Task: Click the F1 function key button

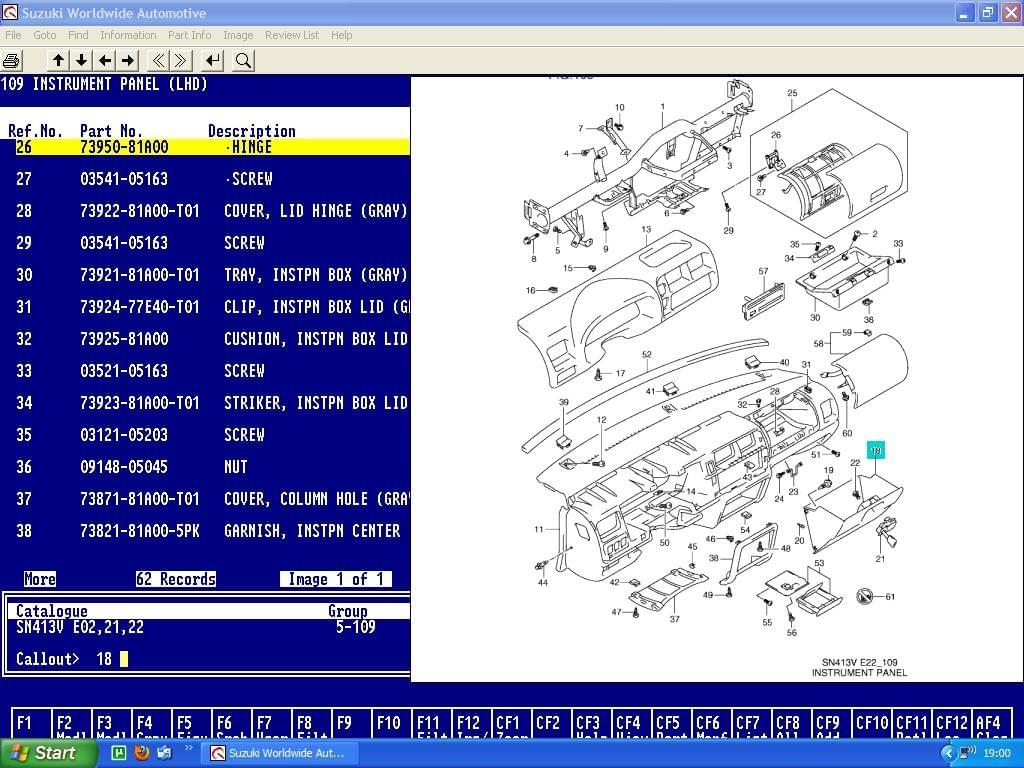Action: tap(31, 724)
